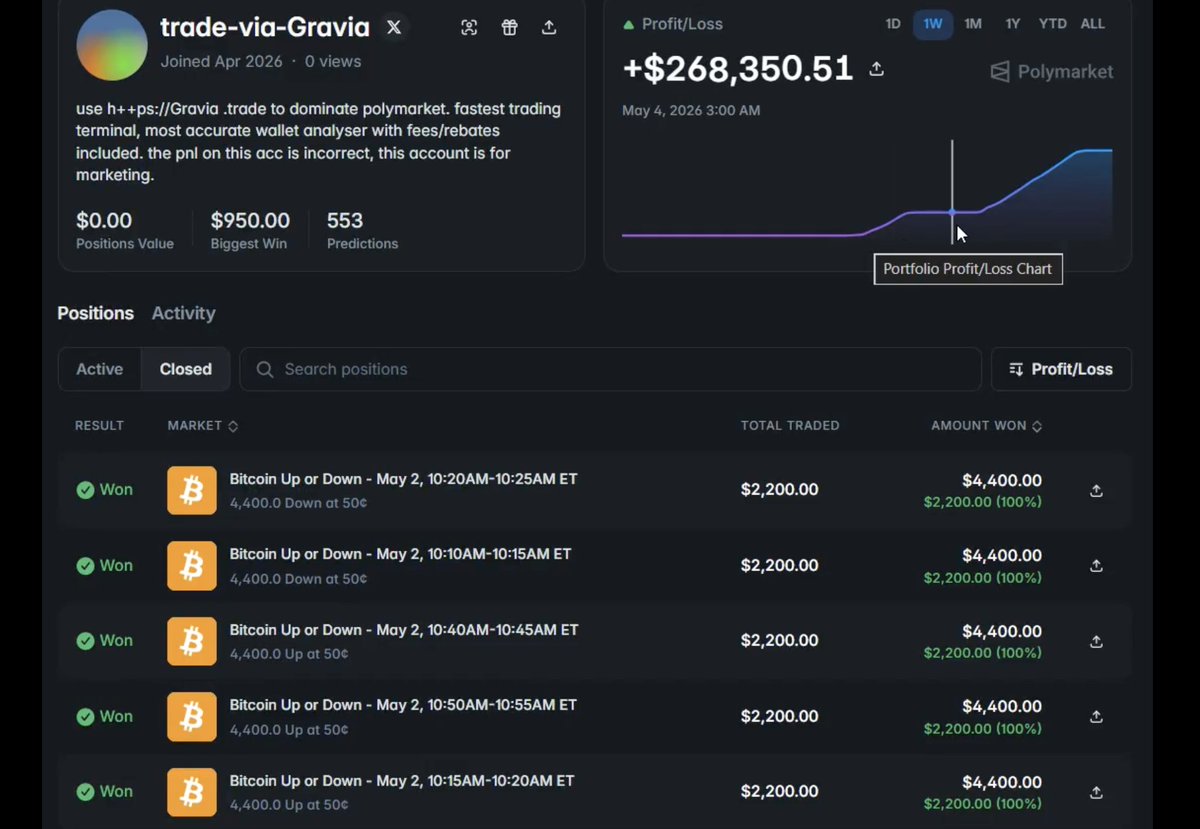The image size is (1200, 829).
Task: Select the YTD chart range
Action: click(x=1052, y=24)
